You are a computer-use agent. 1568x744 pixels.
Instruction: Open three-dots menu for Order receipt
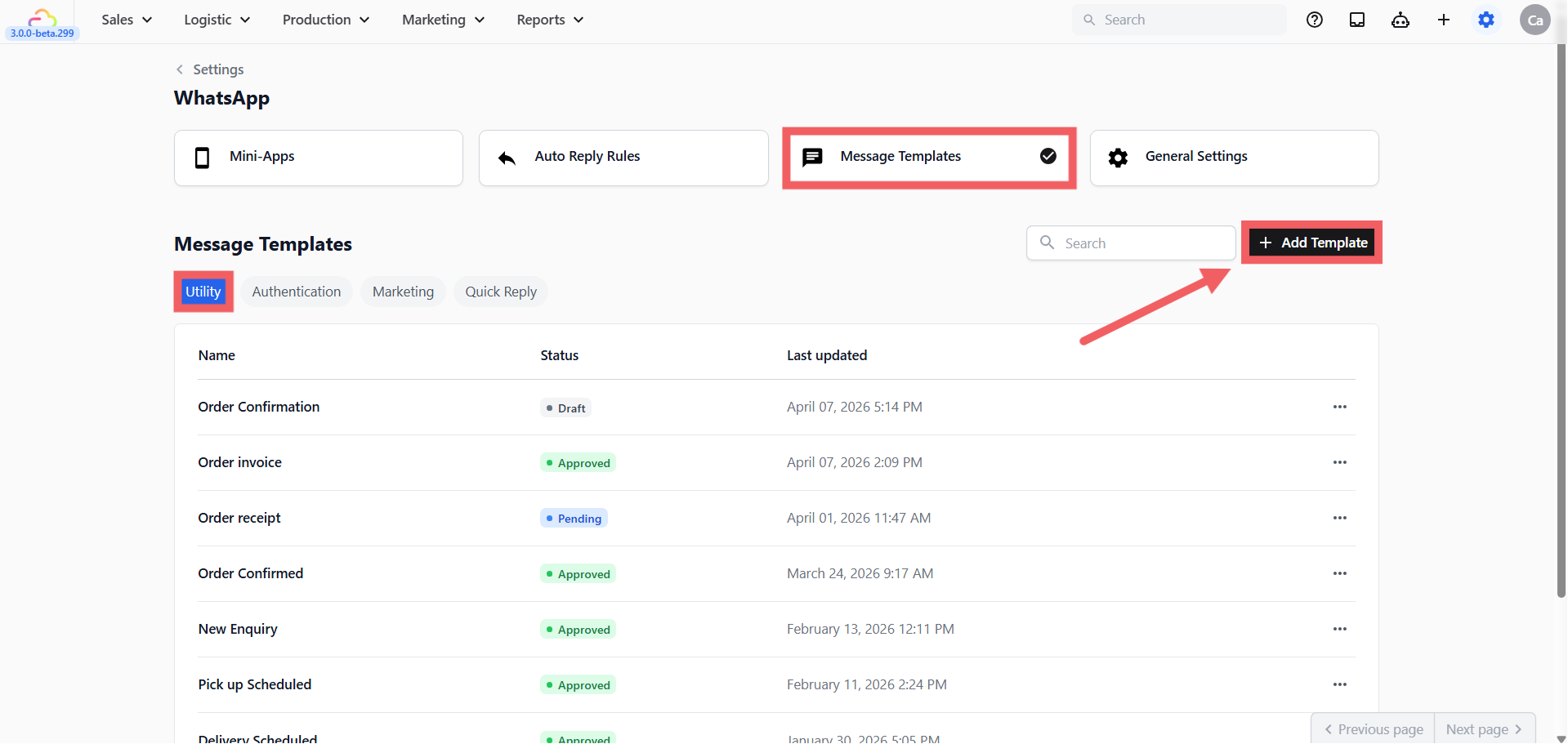(1340, 518)
